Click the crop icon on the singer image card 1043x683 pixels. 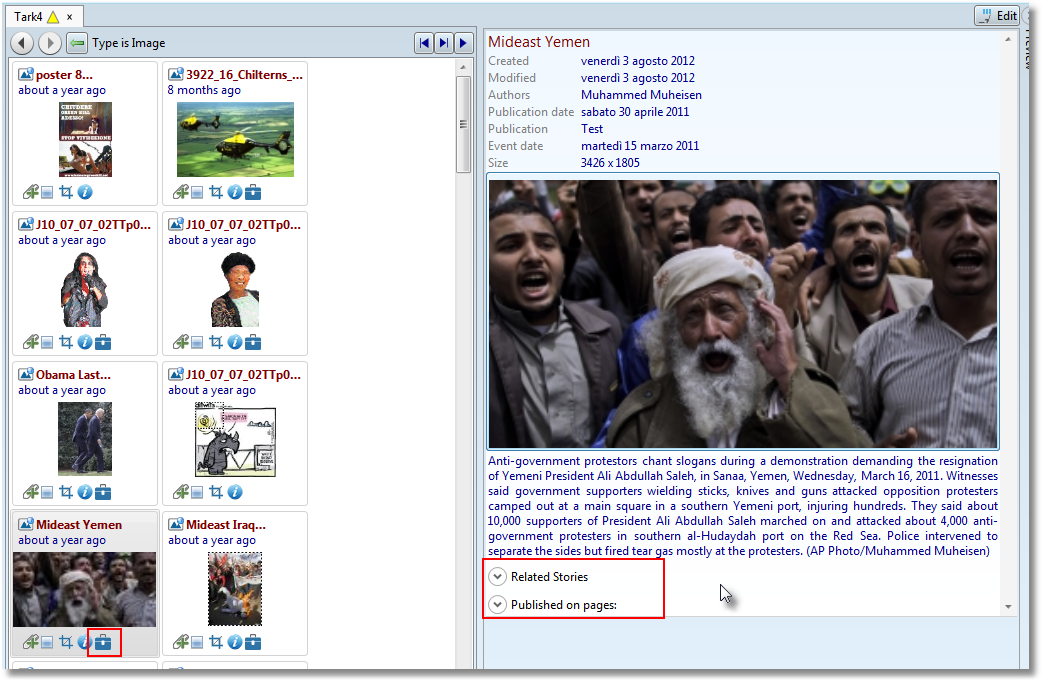pyautogui.click(x=66, y=342)
